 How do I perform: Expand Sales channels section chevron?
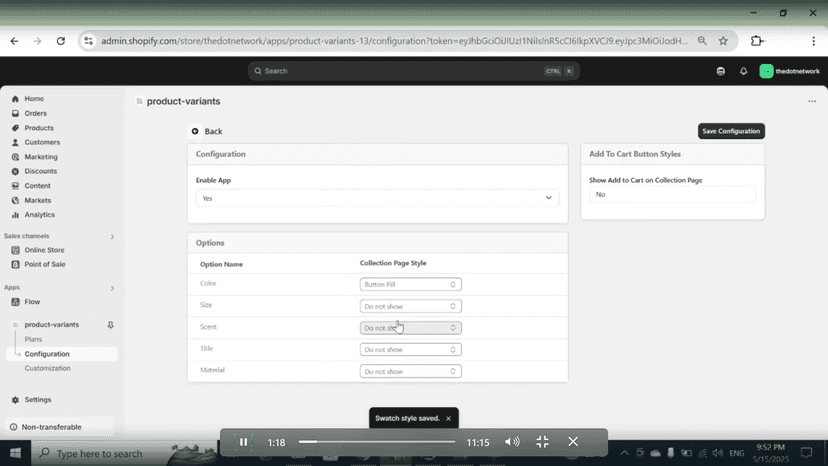(112, 236)
